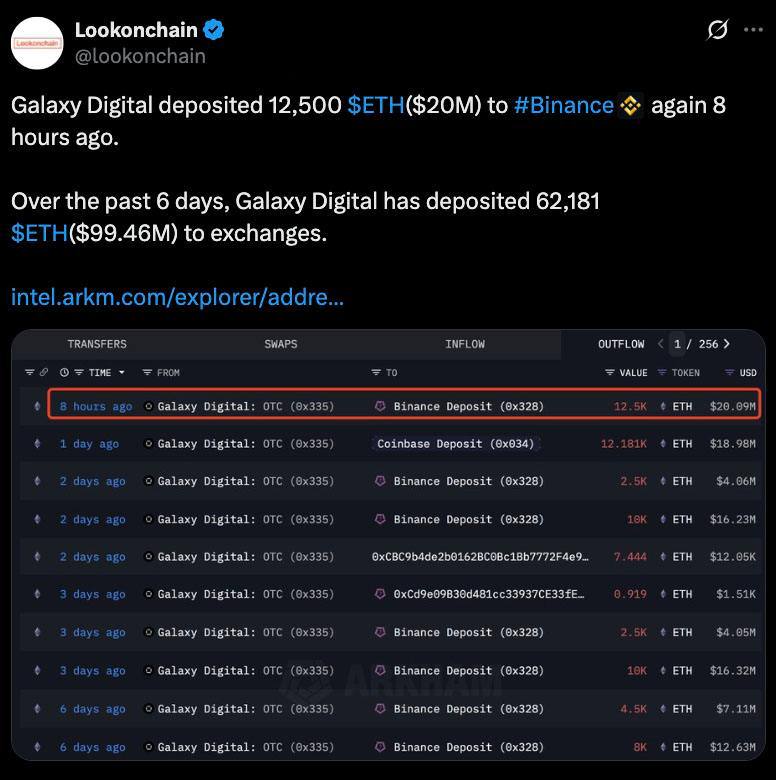Click the first $ETH cashtag in the tweet

[x=376, y=105]
